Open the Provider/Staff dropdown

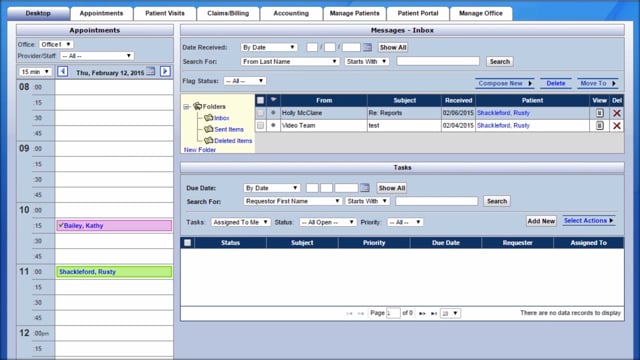tap(97, 56)
